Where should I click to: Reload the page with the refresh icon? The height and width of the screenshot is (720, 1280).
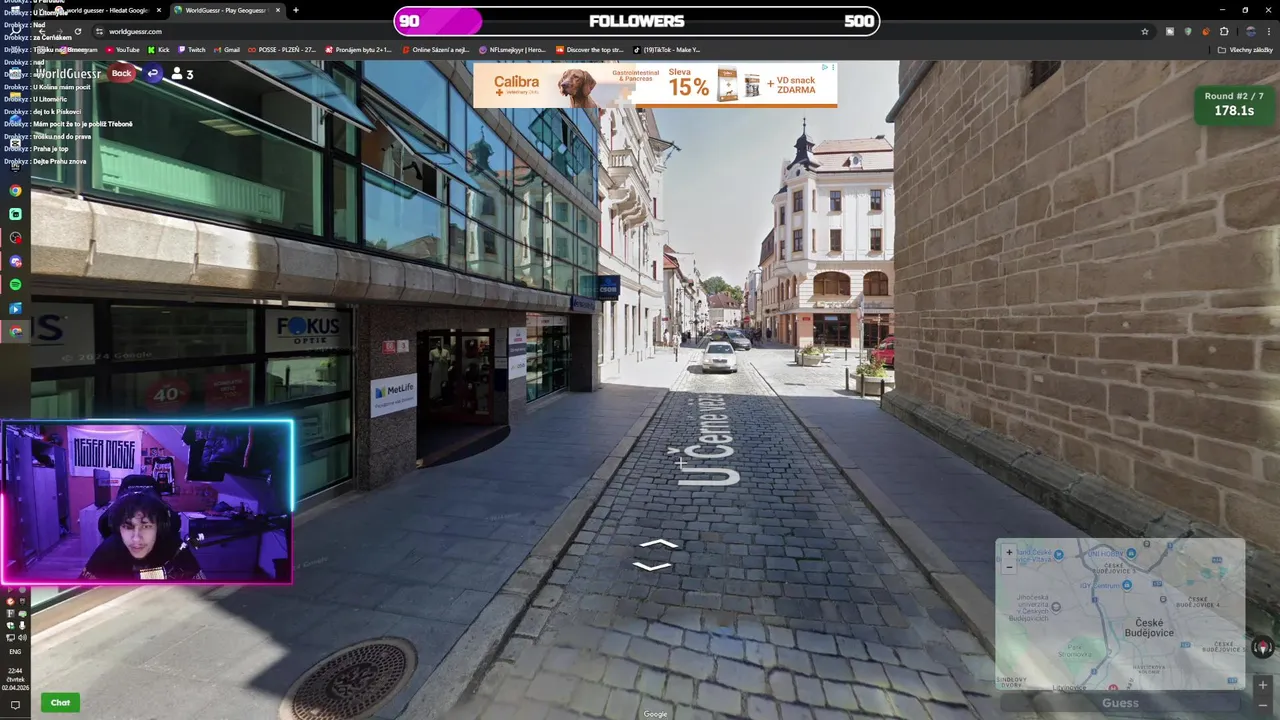[77, 31]
